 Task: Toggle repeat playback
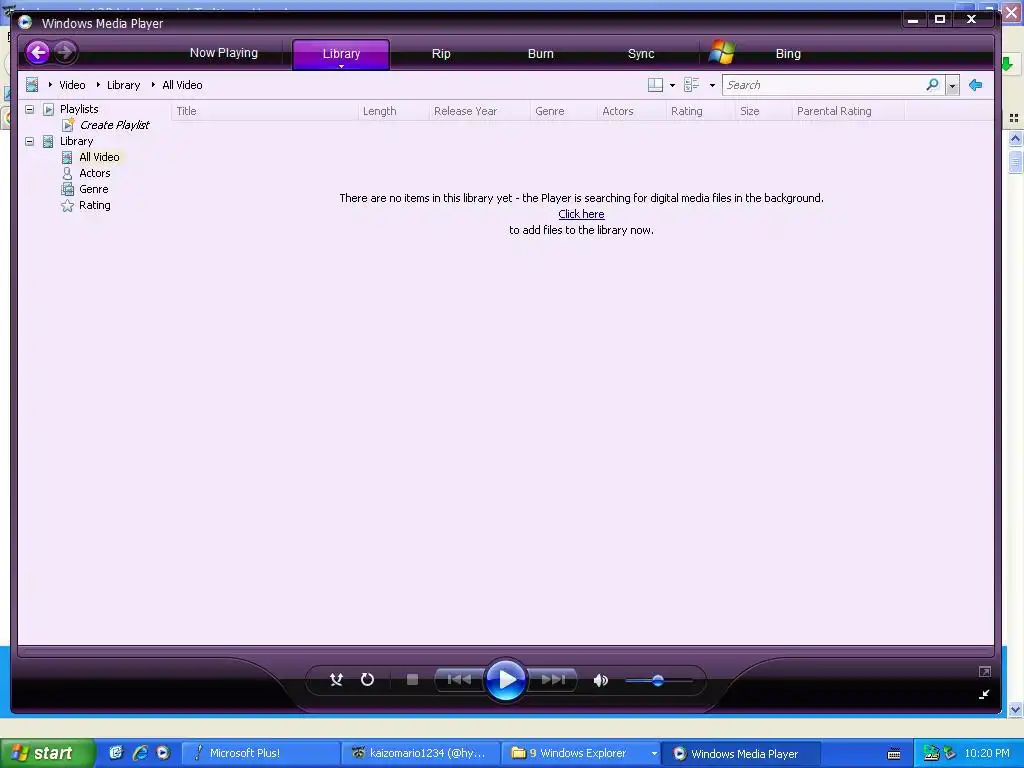(367, 680)
